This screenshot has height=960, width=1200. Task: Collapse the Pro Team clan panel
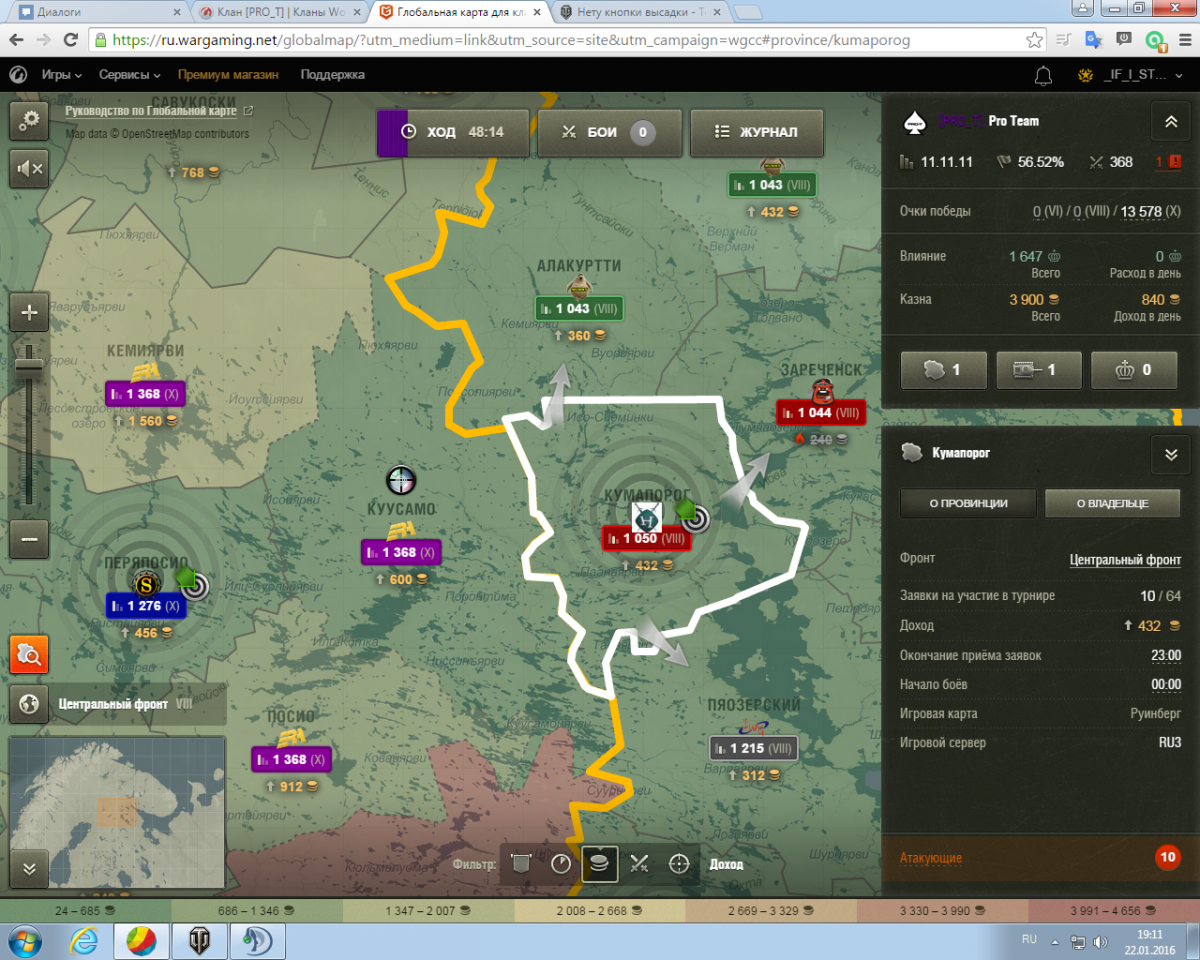pos(1170,121)
